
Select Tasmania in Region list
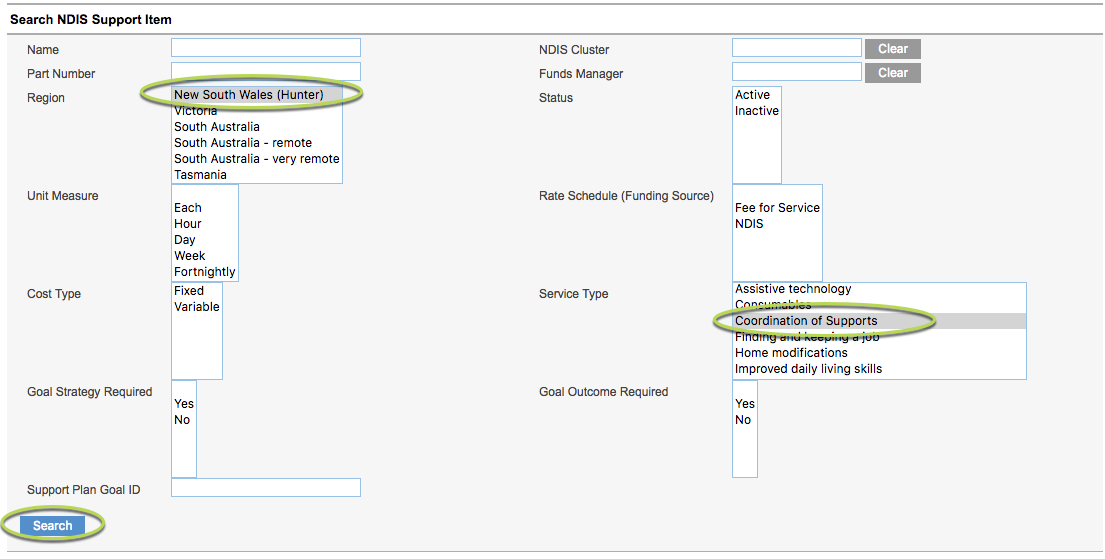point(257,175)
